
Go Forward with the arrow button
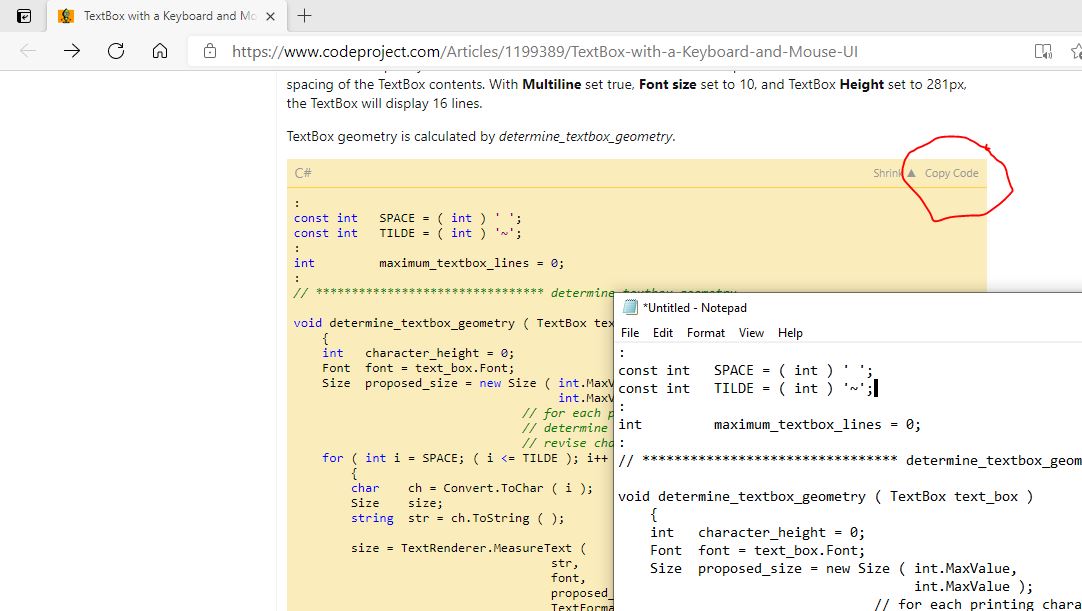click(x=72, y=50)
